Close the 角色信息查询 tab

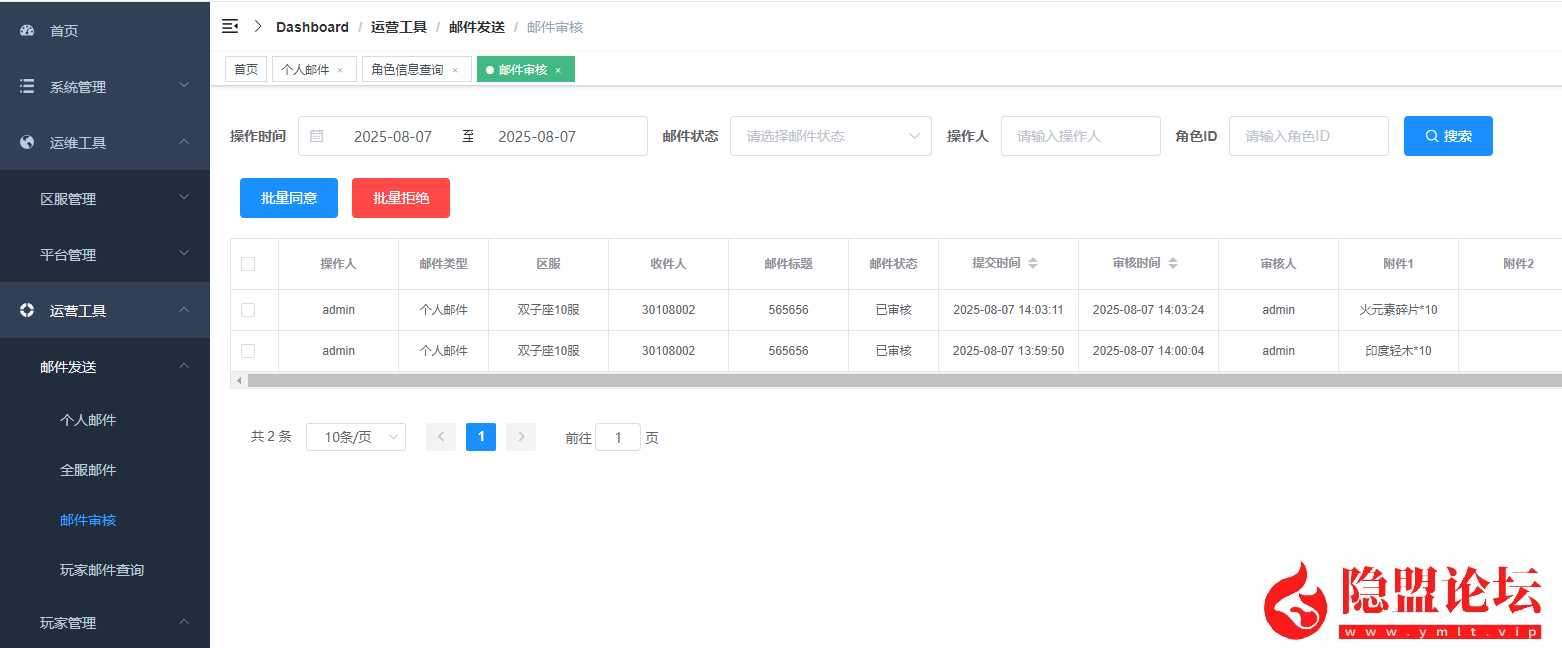tap(455, 70)
